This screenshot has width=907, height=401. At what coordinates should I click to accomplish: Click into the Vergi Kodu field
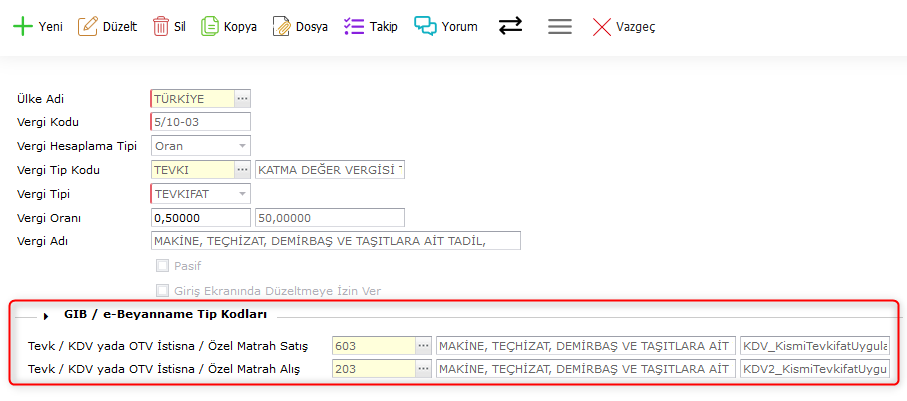point(200,122)
